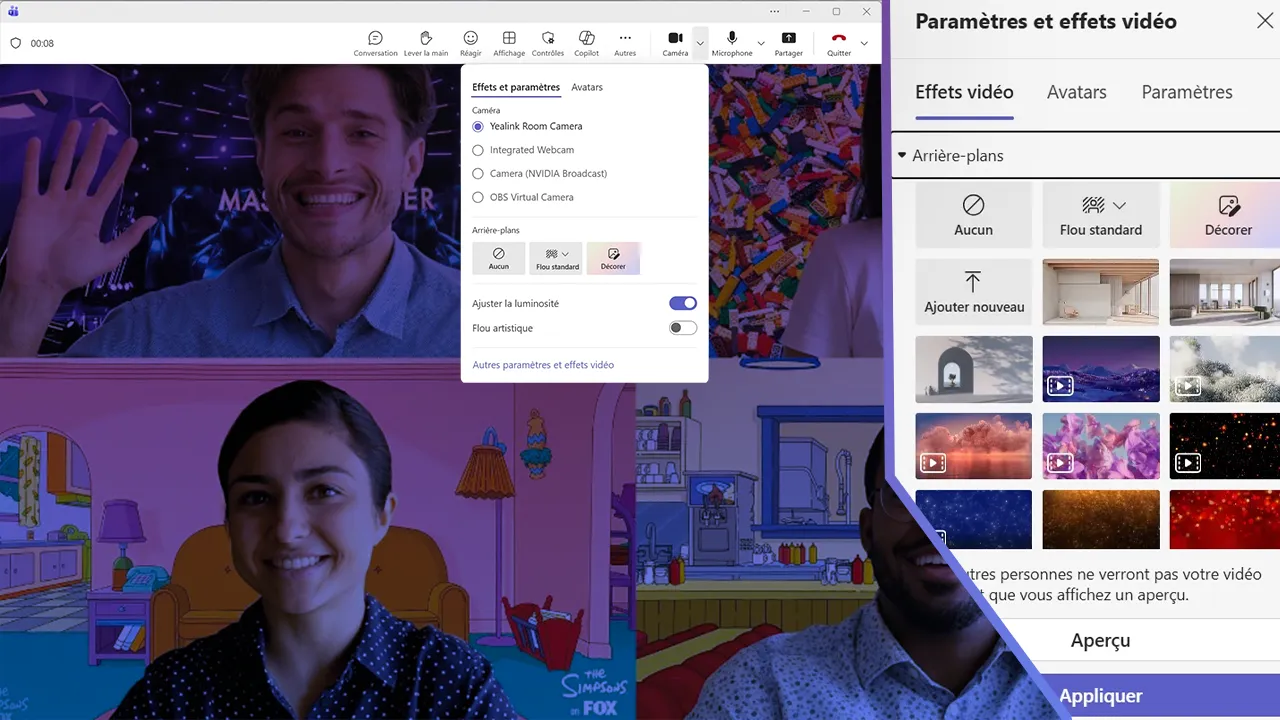The image size is (1280, 720).
Task: Turn off Ajuster la luminosité toggle
Action: [x=683, y=303]
